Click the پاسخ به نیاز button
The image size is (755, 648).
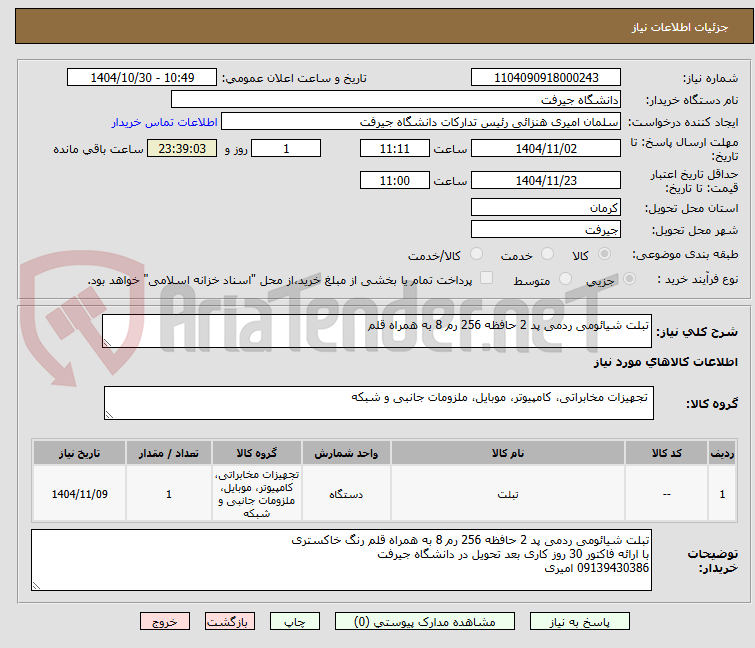point(579,622)
